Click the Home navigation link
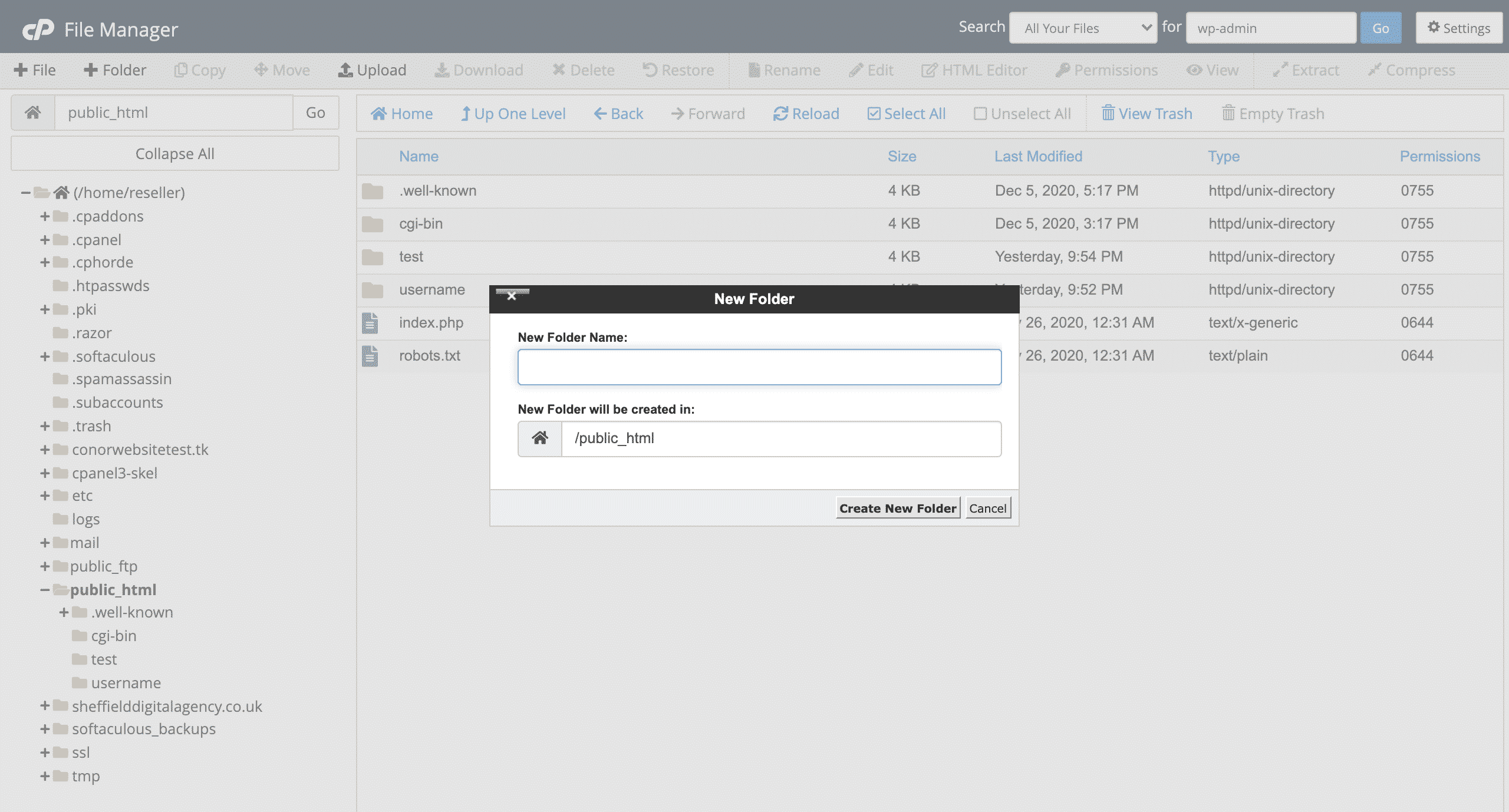1509x812 pixels. pos(401,113)
